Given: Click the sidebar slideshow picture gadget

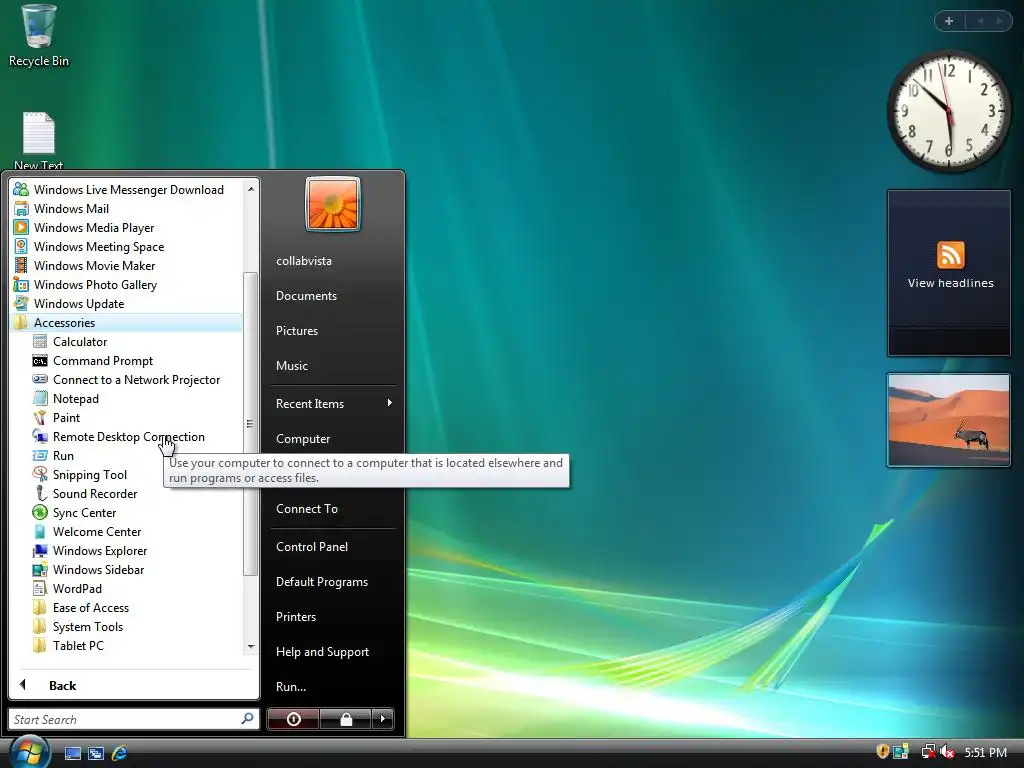Looking at the screenshot, I should pos(948,420).
